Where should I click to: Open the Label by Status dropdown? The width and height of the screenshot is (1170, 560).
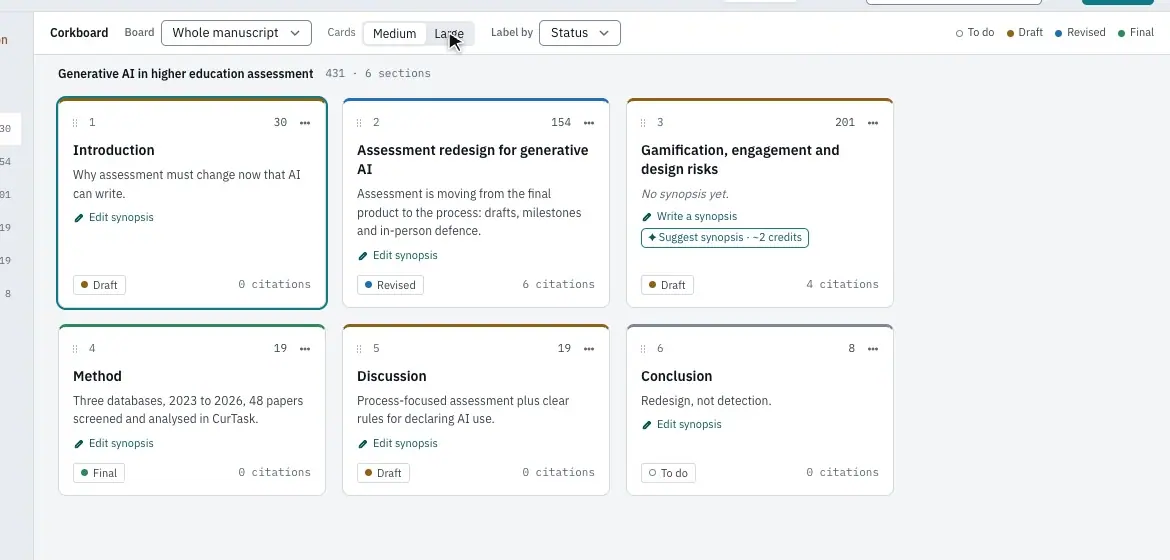tap(580, 33)
